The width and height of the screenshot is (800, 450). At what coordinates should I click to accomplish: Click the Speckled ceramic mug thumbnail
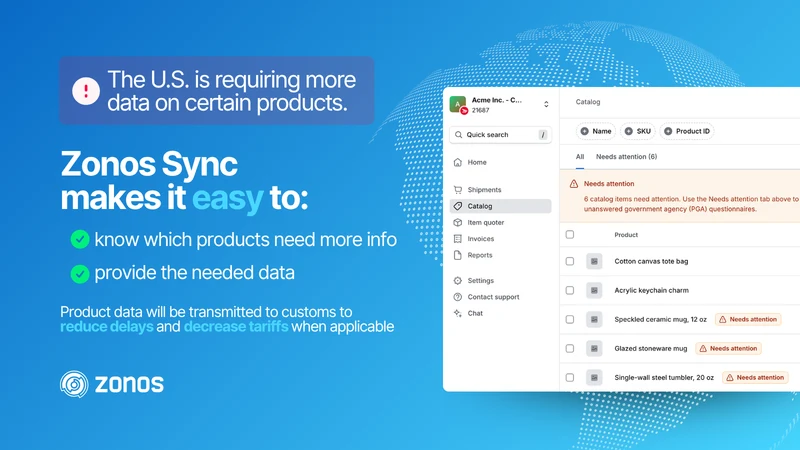coord(594,319)
